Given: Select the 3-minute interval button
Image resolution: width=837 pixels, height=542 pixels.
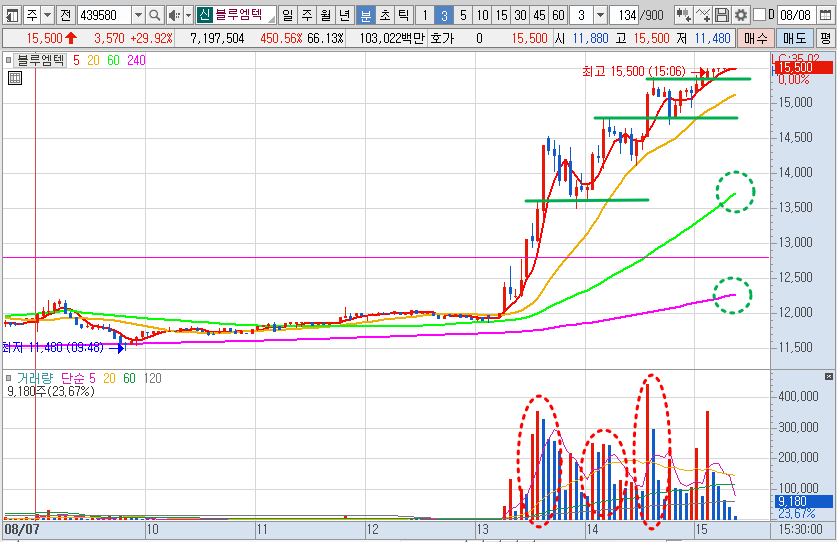Looking at the screenshot, I should click(x=444, y=15).
